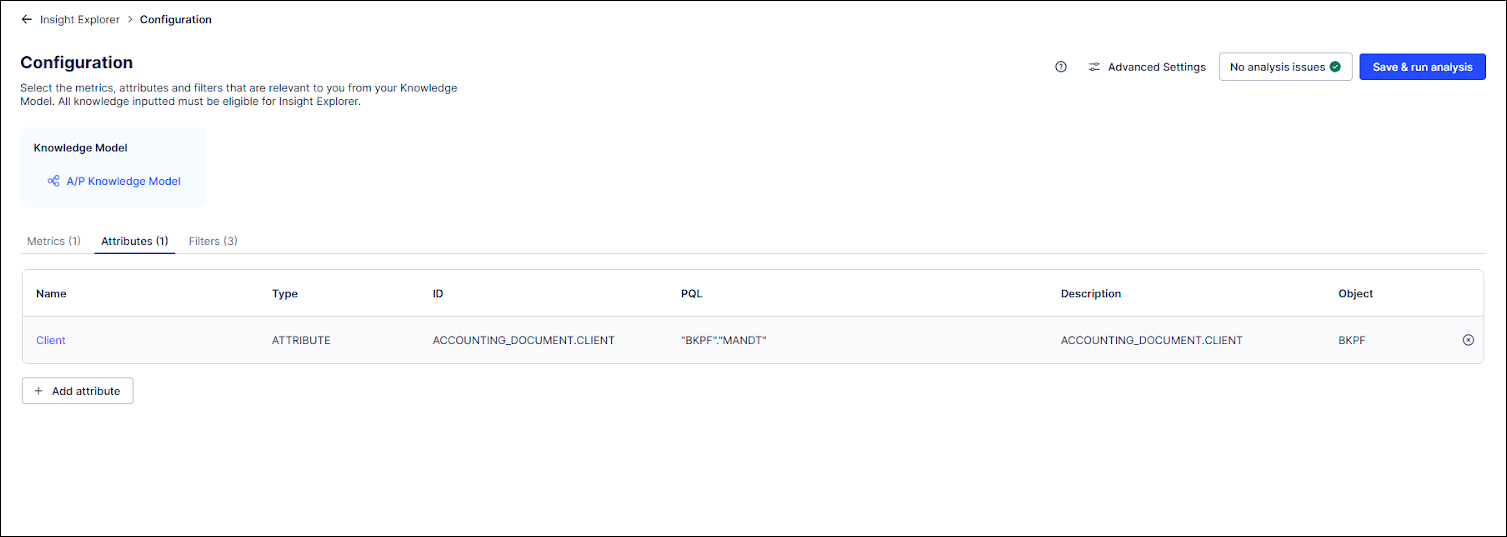Image resolution: width=1507 pixels, height=537 pixels.
Task: Click the Object column header
Action: (1356, 294)
